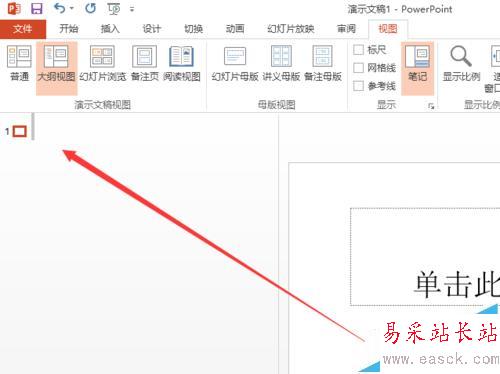Image resolution: width=500 pixels, height=374 pixels.
Task: Undo the last action
Action: point(60,8)
